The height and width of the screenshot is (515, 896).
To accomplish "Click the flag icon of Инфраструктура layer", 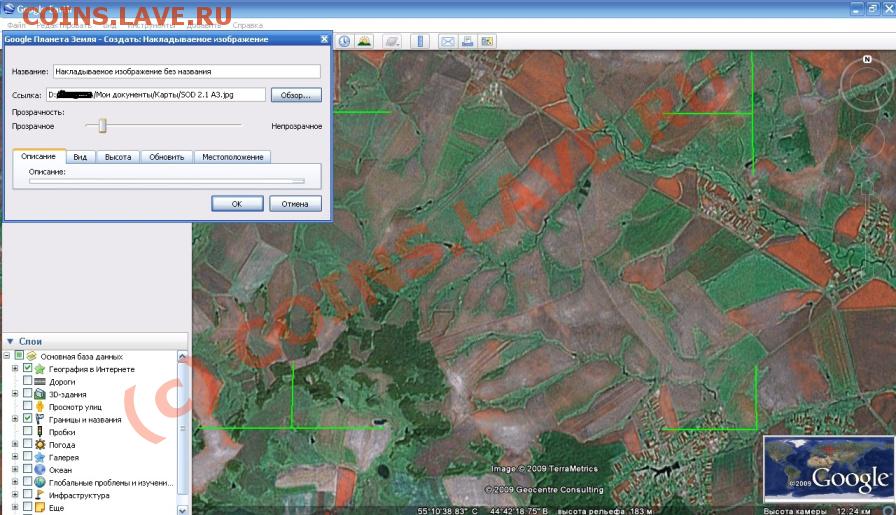I will tap(39, 495).
